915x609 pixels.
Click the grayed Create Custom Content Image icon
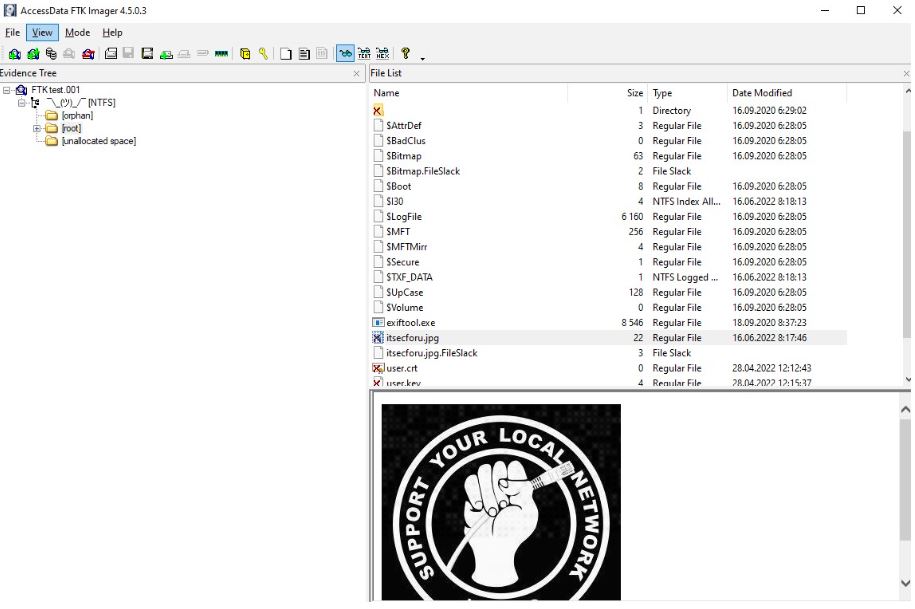tap(184, 54)
